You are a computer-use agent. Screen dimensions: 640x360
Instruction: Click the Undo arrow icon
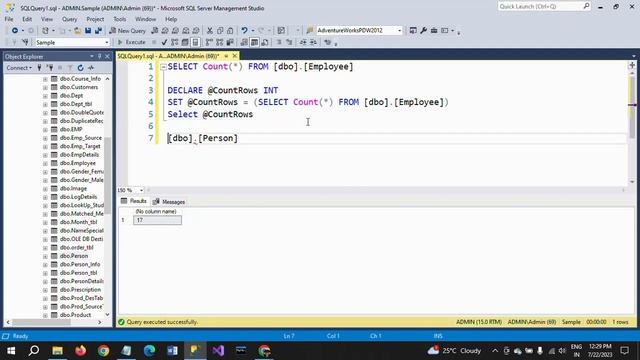tap(244, 31)
